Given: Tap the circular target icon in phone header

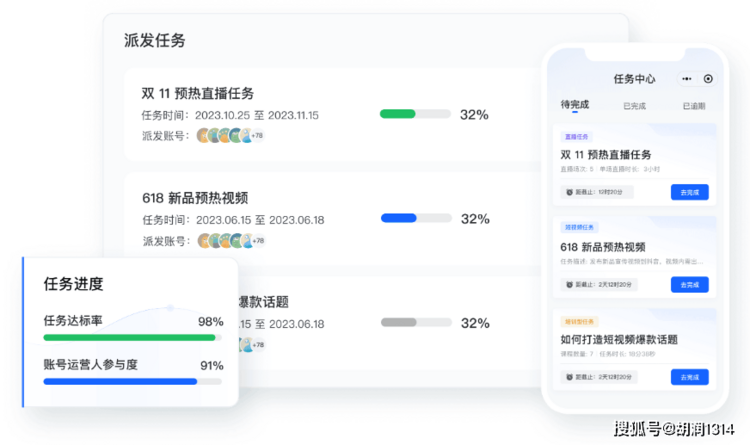Looking at the screenshot, I should pyautogui.click(x=708, y=79).
